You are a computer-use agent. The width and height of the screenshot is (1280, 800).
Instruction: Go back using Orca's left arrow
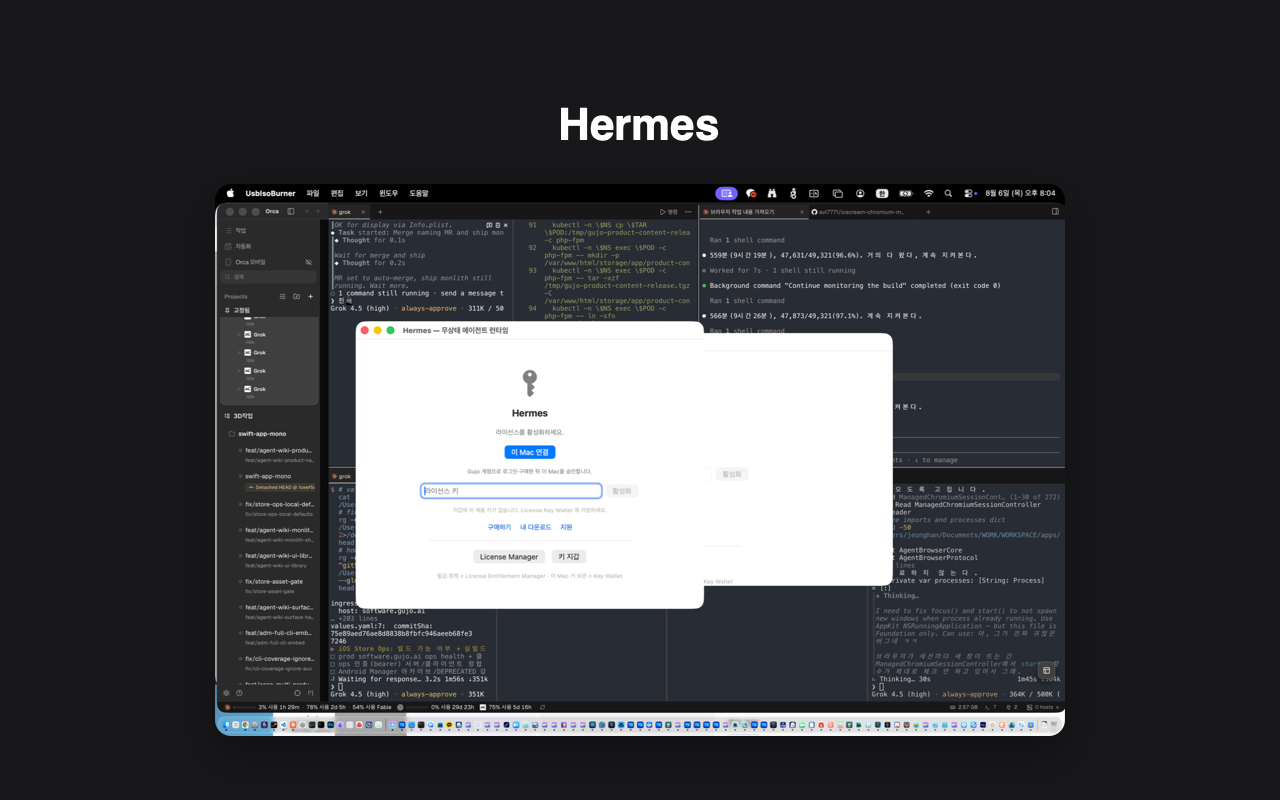click(x=306, y=211)
